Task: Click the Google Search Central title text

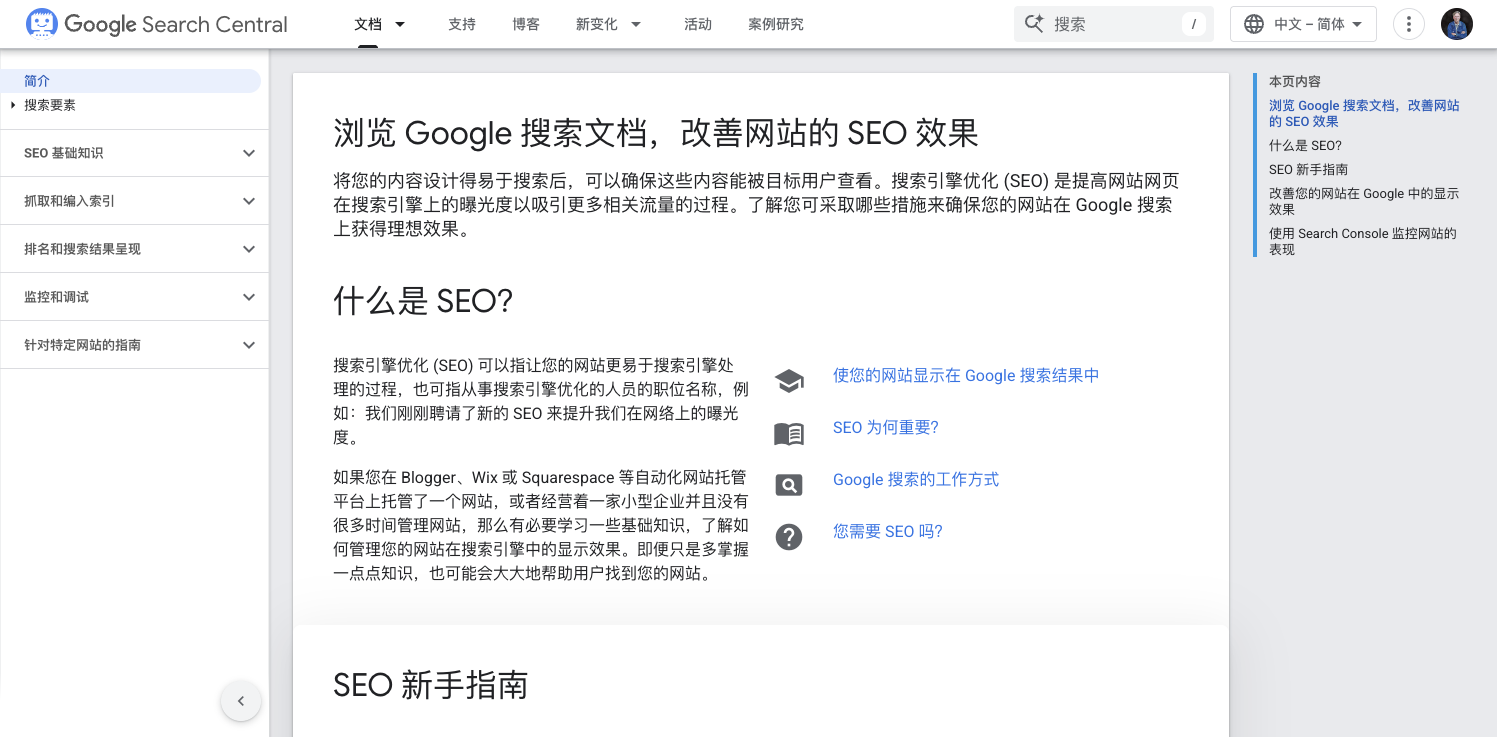Action: [176, 24]
